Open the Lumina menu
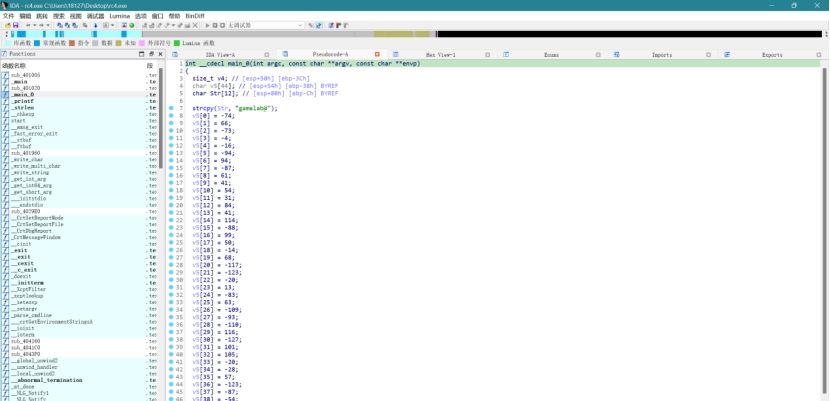Screen dimensions: 830x401 click(120, 16)
